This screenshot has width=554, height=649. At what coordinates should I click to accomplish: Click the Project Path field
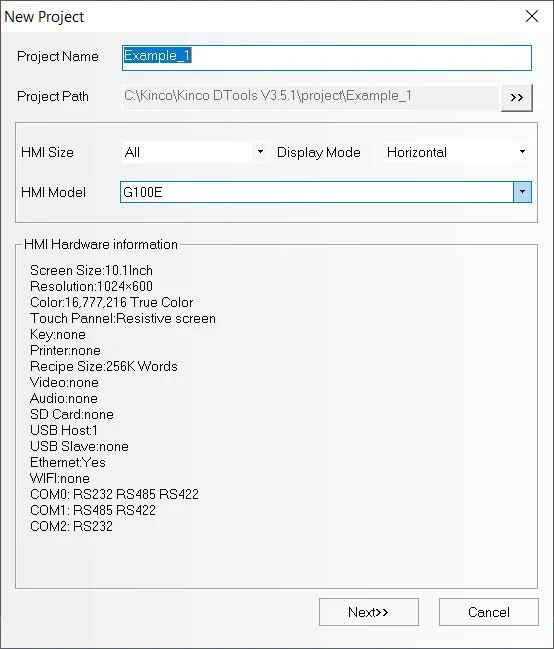click(310, 97)
